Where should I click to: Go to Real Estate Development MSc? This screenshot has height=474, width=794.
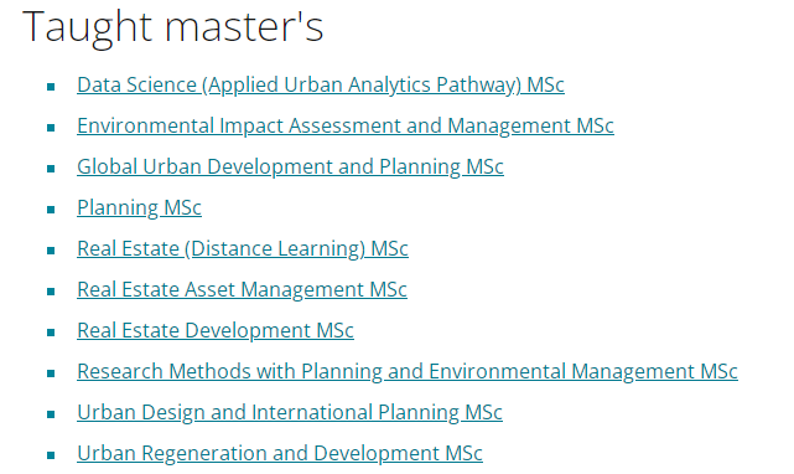[x=215, y=331]
